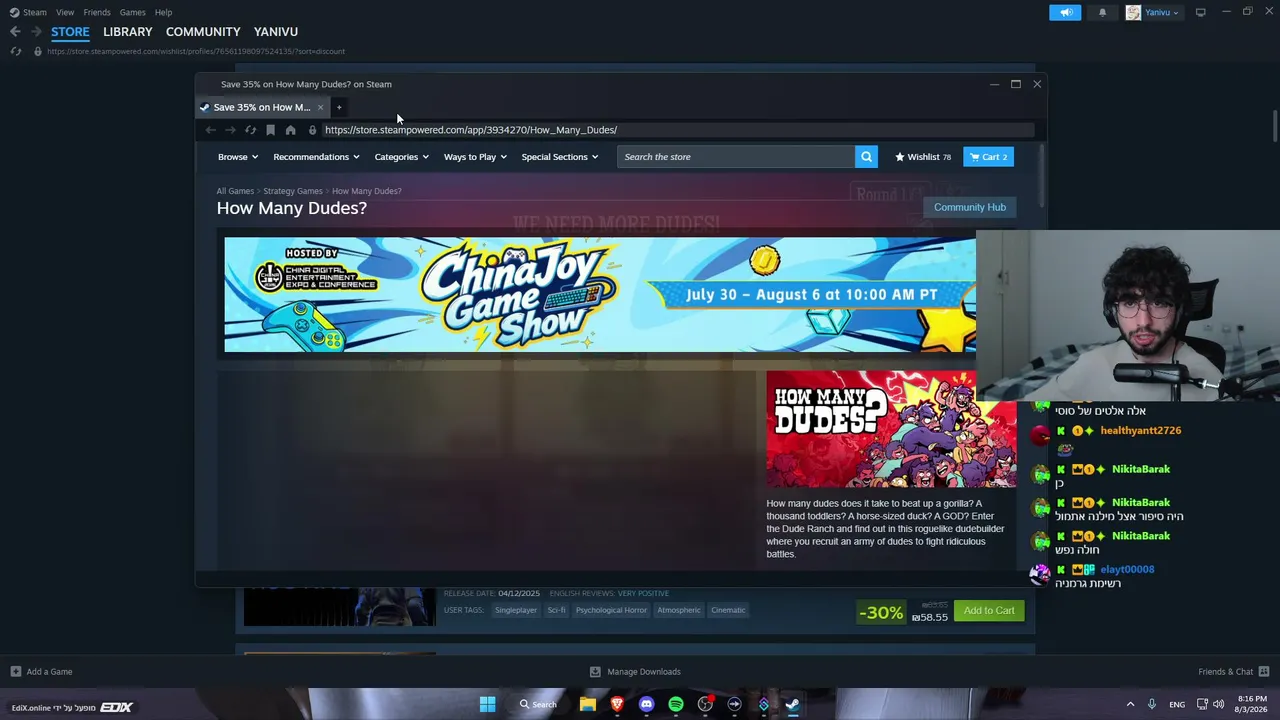Expand the Browse store menu
The image size is (1280, 720).
click(238, 157)
